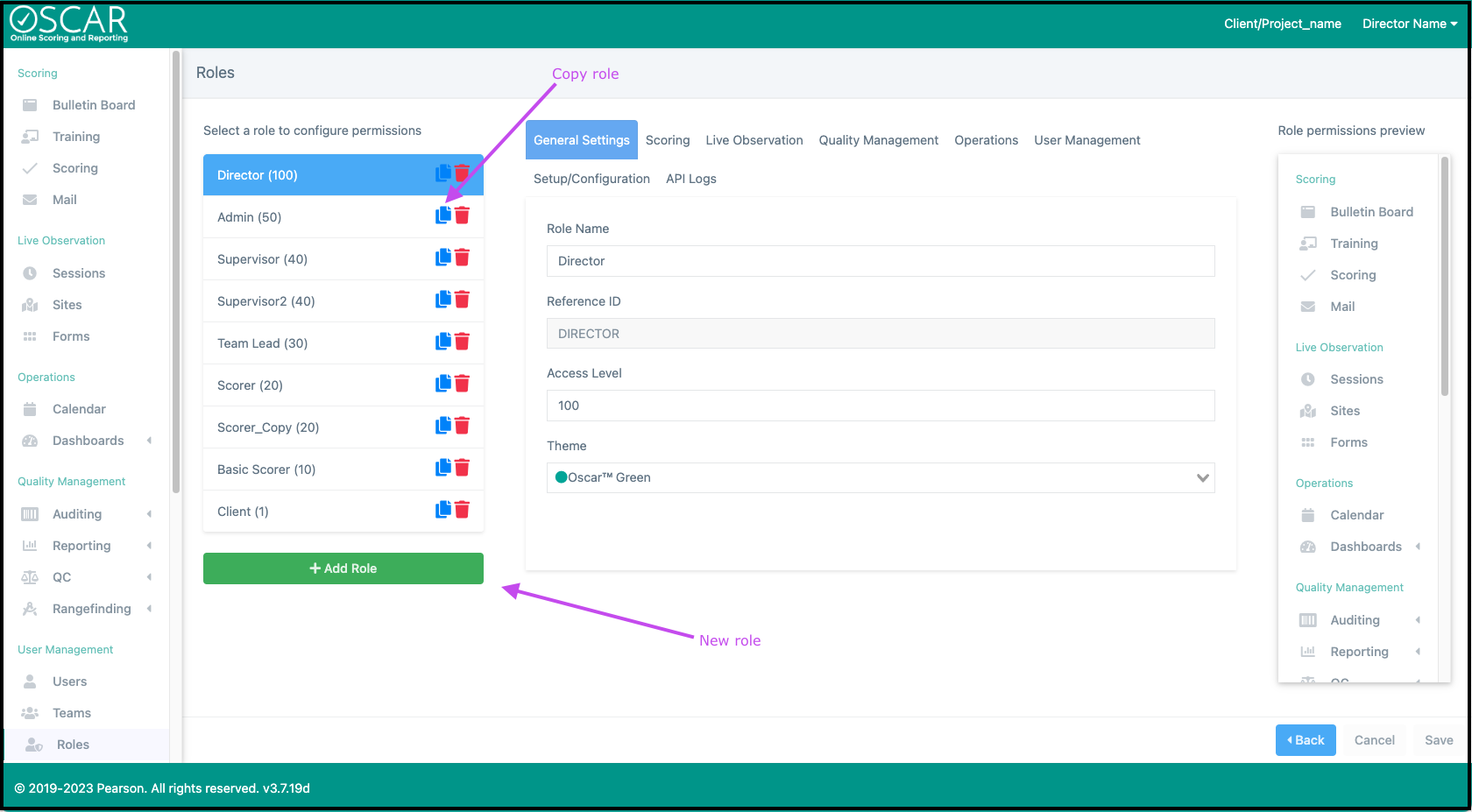Expand Dashboards submenu in left sidebar
Viewport: 1472px width, 812px height.
pyautogui.click(x=149, y=441)
